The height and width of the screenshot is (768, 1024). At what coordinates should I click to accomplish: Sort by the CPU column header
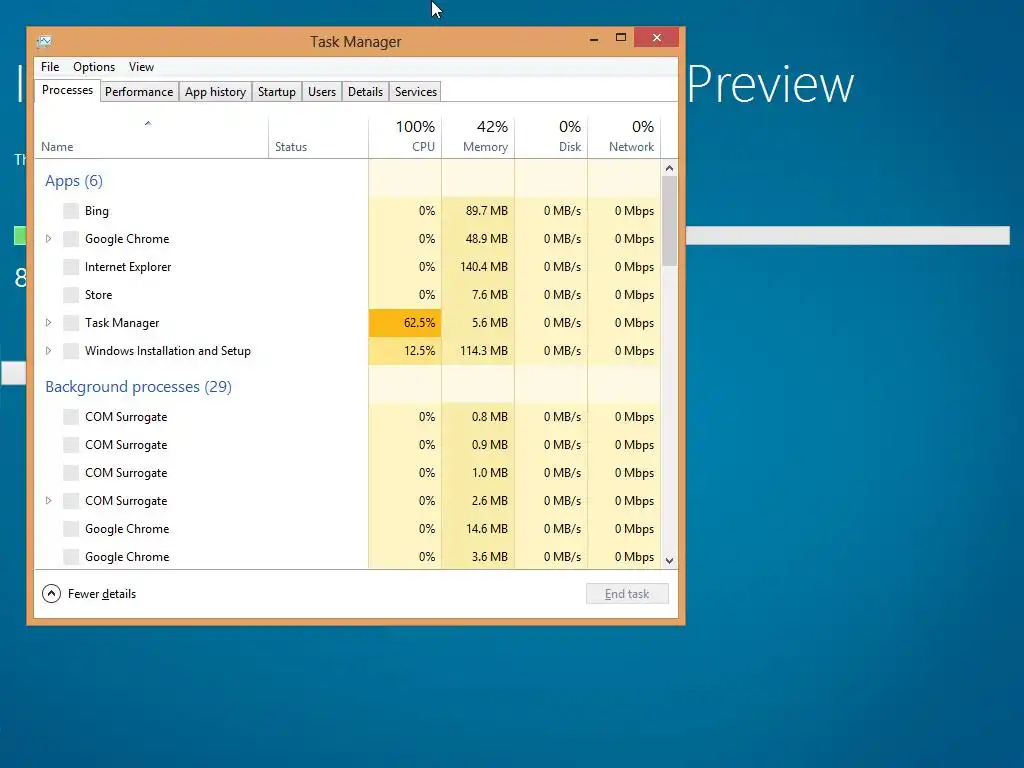tap(405, 137)
